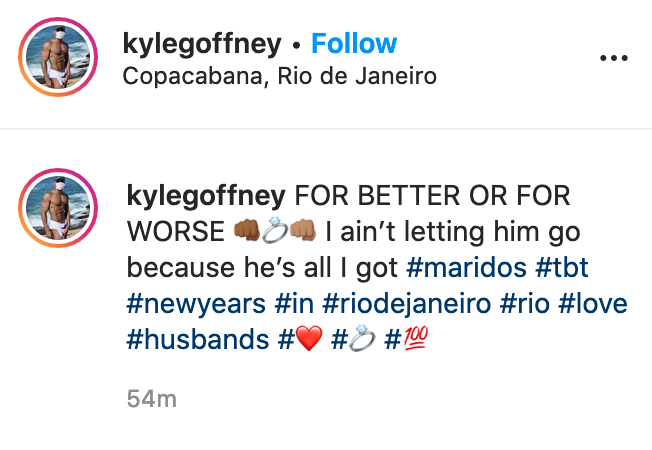Click the ring emoji in caption text
This screenshot has width=652, height=450.
click(275, 230)
